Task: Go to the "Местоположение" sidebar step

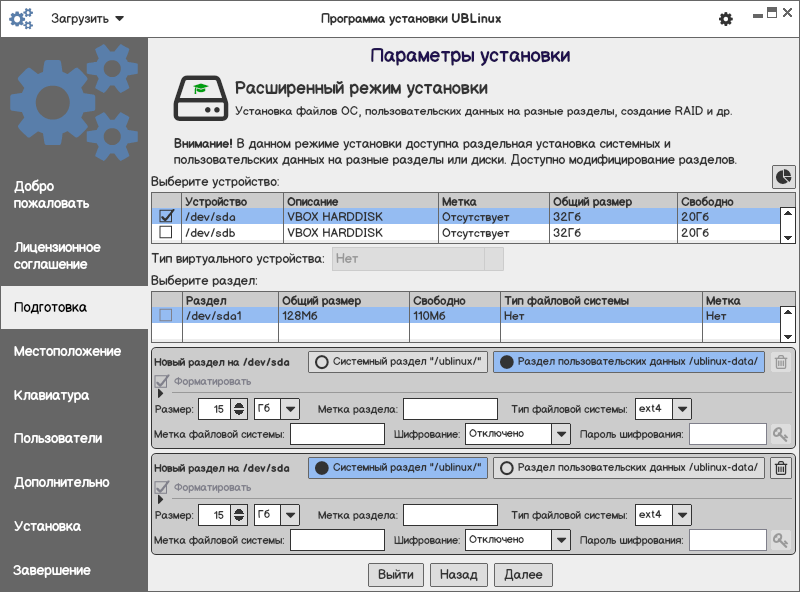Action: [x=67, y=351]
